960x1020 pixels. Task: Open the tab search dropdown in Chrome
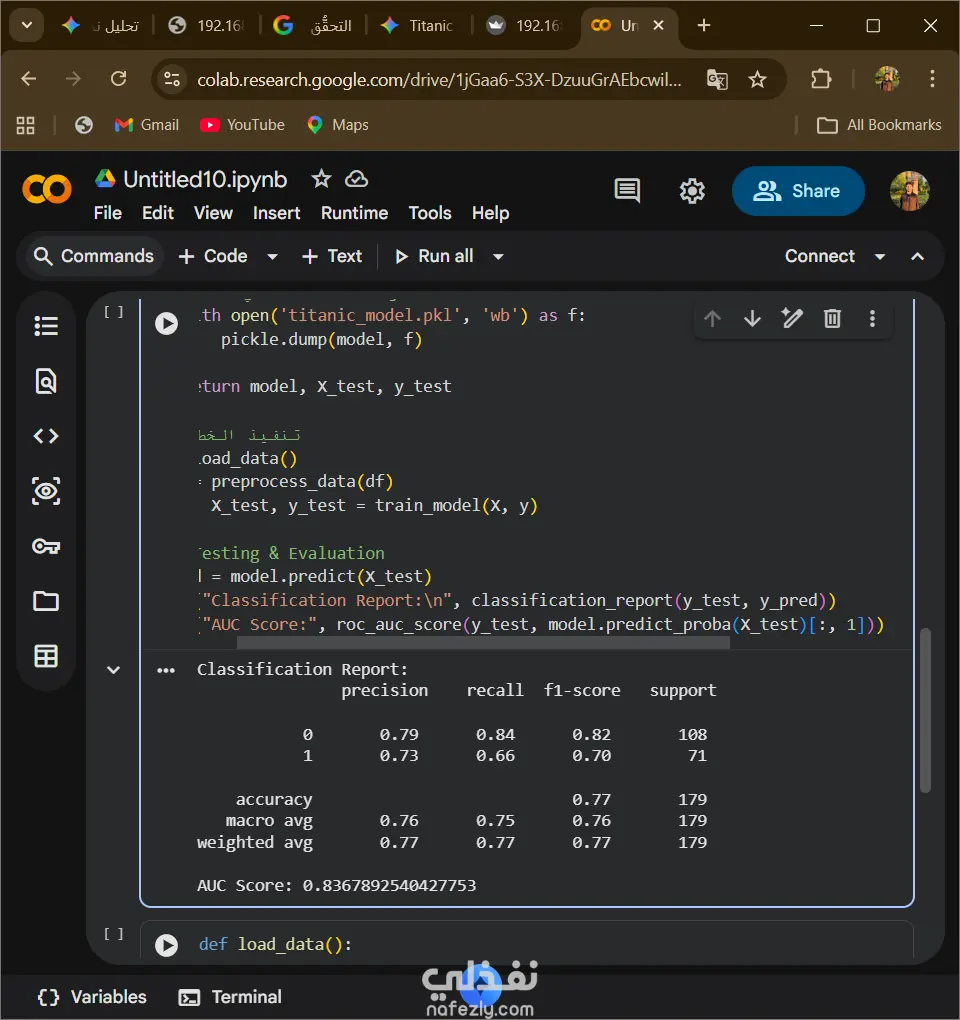(27, 25)
